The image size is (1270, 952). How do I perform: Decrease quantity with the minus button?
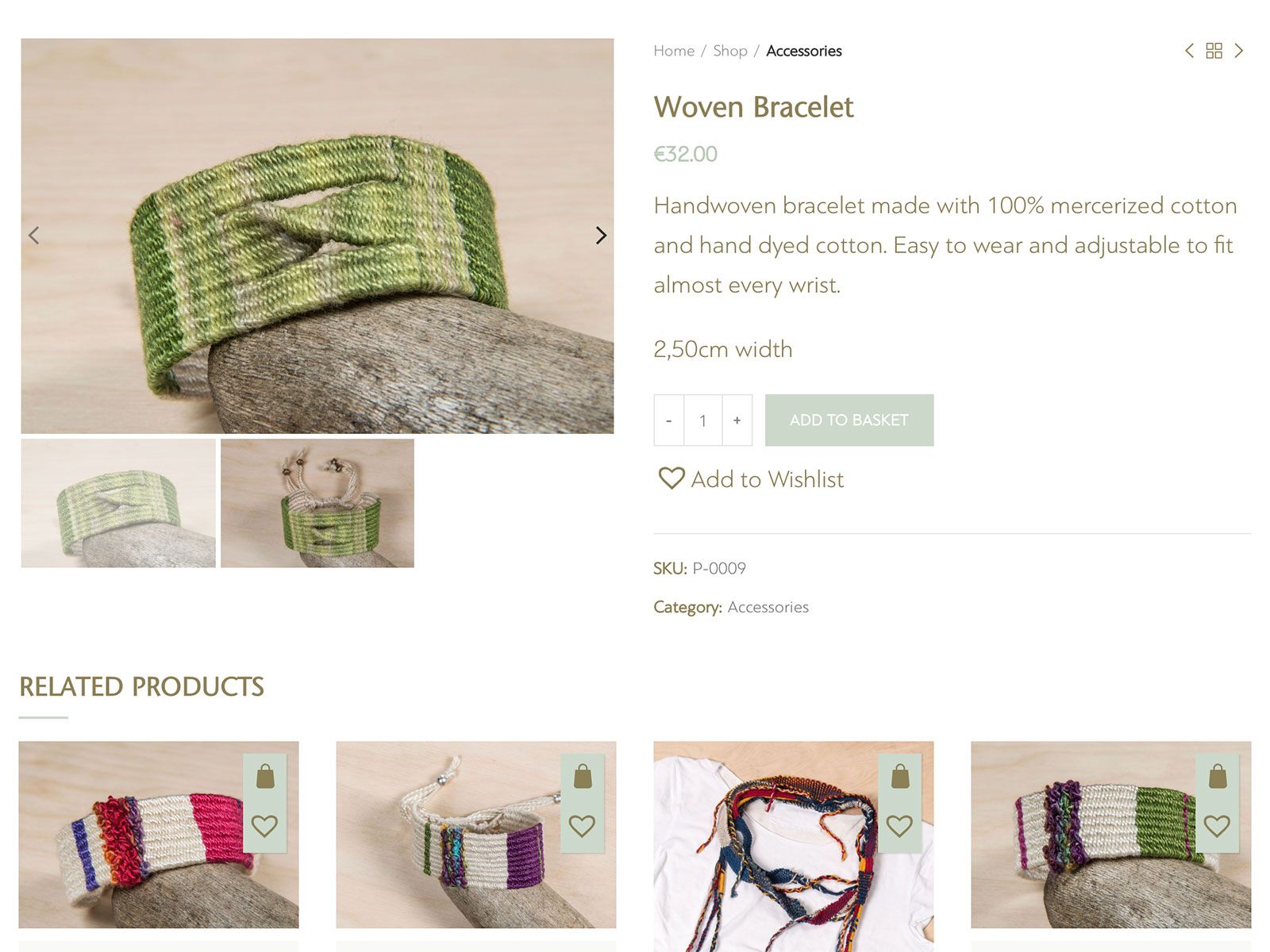pos(669,420)
